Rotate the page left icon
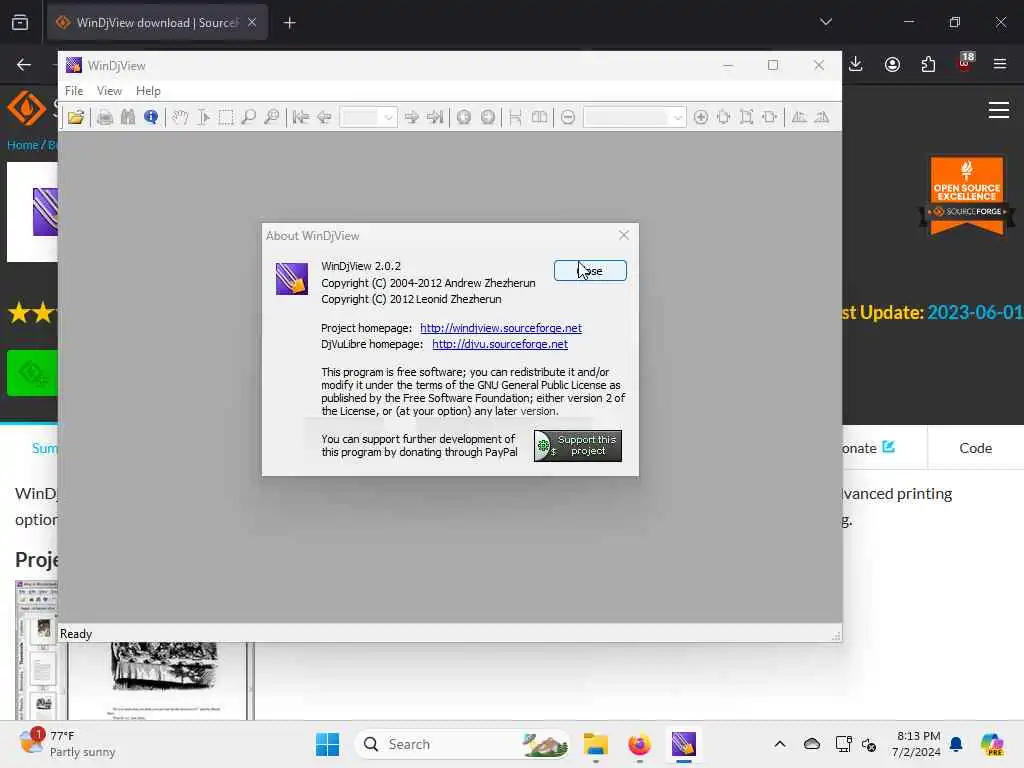This screenshot has width=1024, height=768. (799, 118)
